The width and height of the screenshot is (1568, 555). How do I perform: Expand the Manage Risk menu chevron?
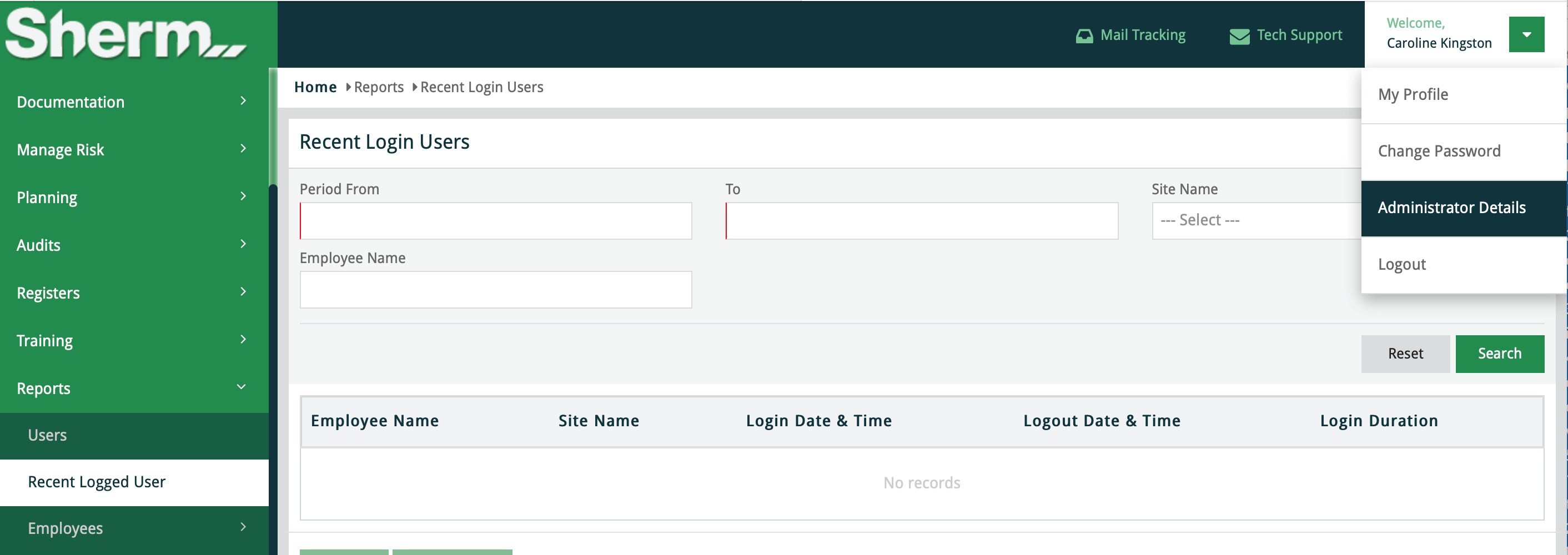(x=243, y=149)
